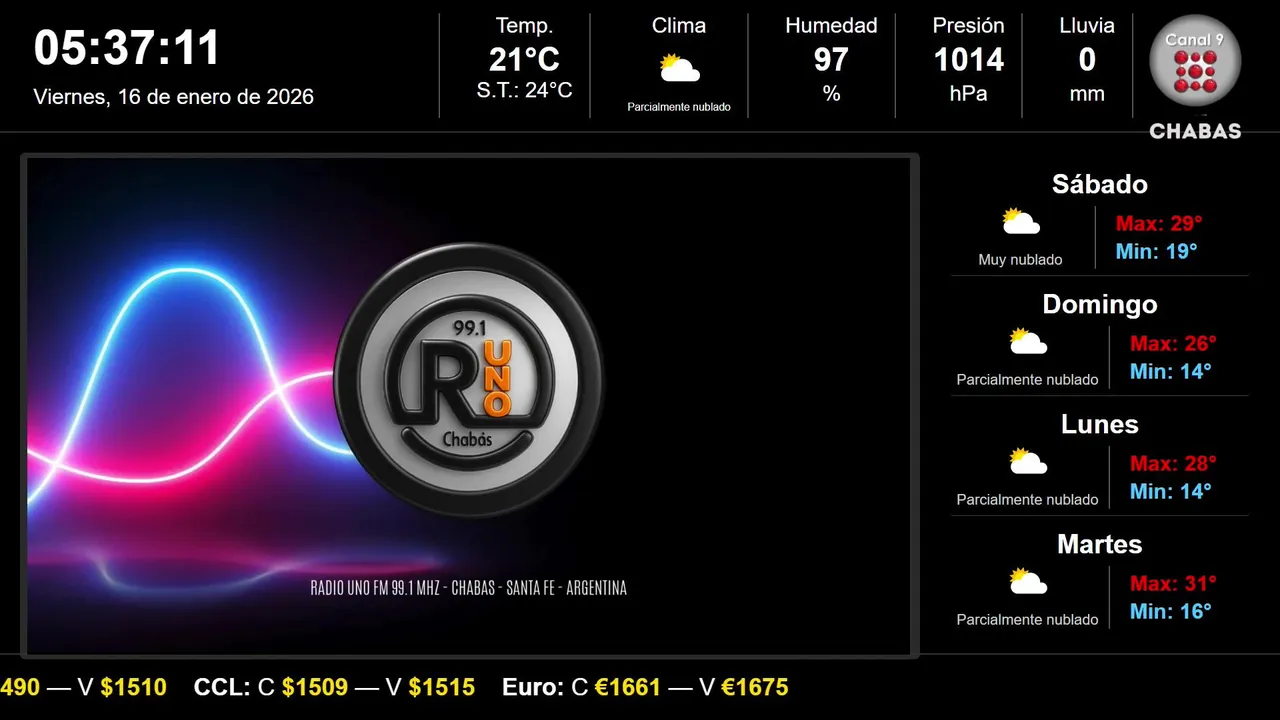Click the Lluvia label
The height and width of the screenshot is (720, 1280).
(x=1087, y=26)
